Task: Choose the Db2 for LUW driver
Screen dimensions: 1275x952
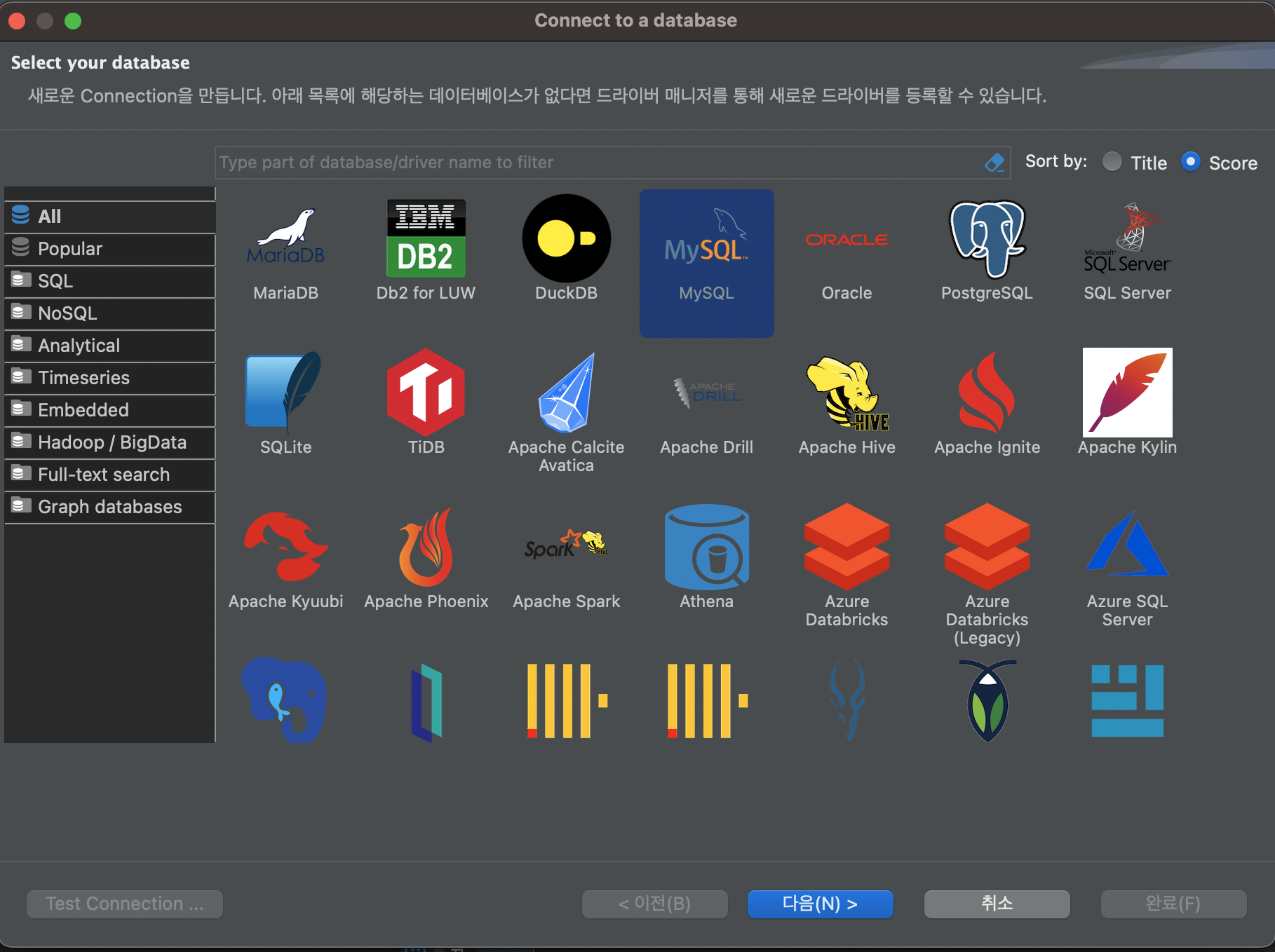Action: pos(426,238)
